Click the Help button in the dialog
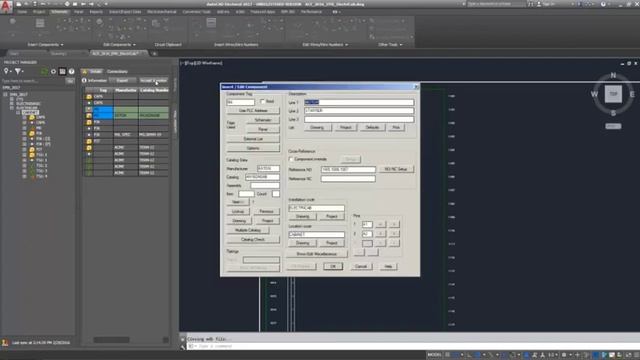The image size is (640, 360). click(x=388, y=266)
